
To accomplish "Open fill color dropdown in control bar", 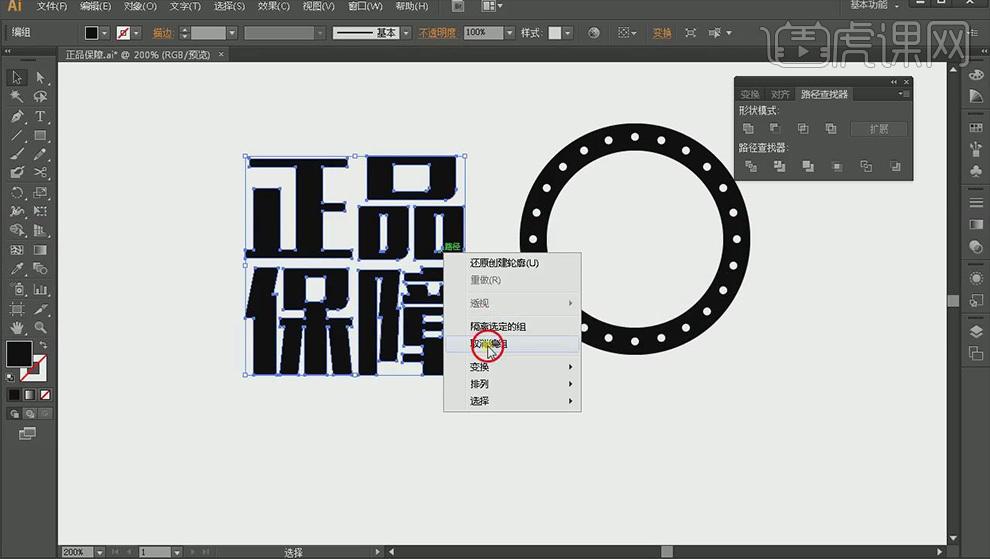I will click(105, 33).
